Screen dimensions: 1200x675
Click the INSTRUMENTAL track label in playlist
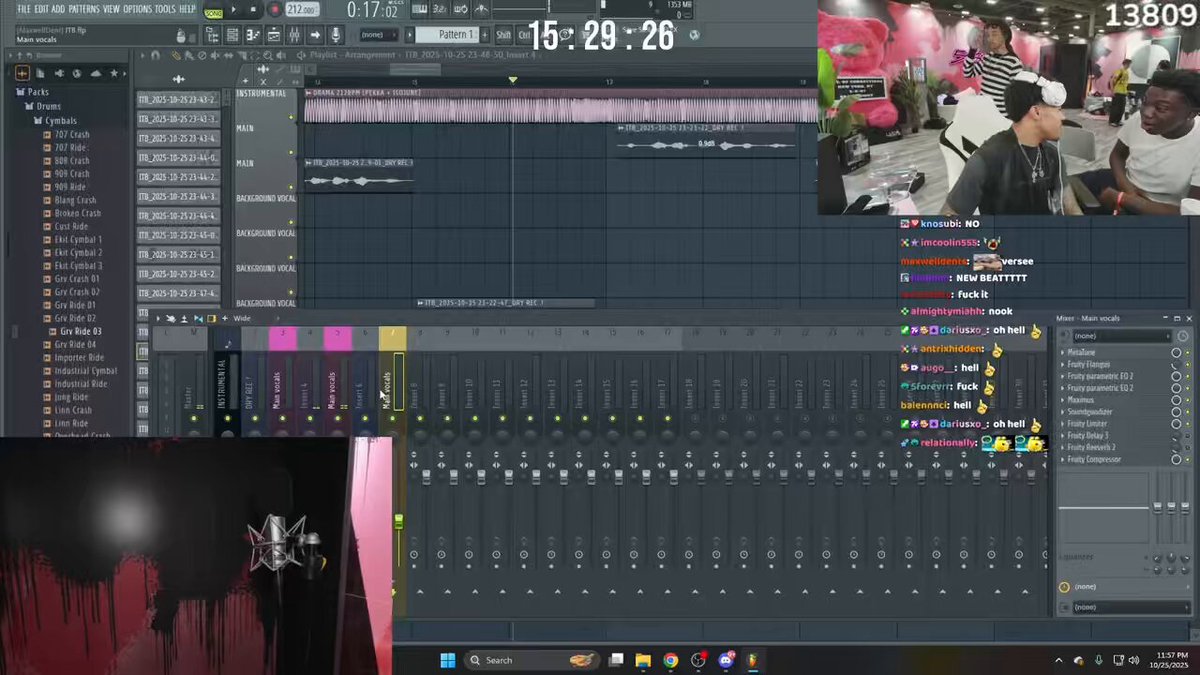coord(261,94)
